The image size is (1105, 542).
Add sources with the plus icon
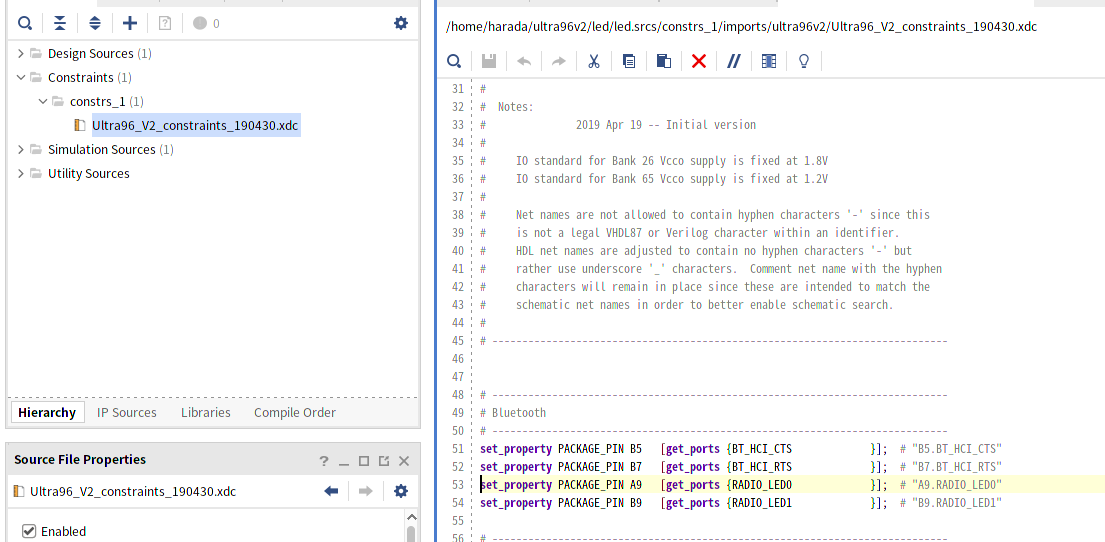130,23
